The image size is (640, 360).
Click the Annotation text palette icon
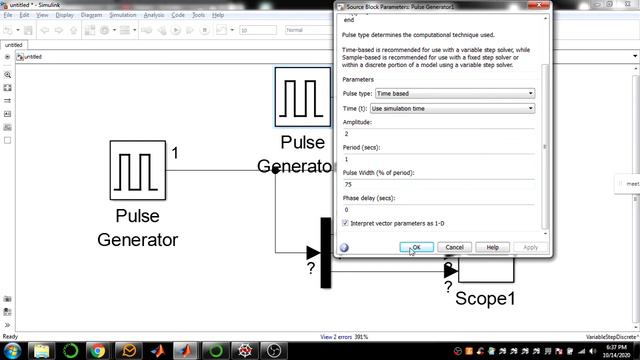pos(7,114)
